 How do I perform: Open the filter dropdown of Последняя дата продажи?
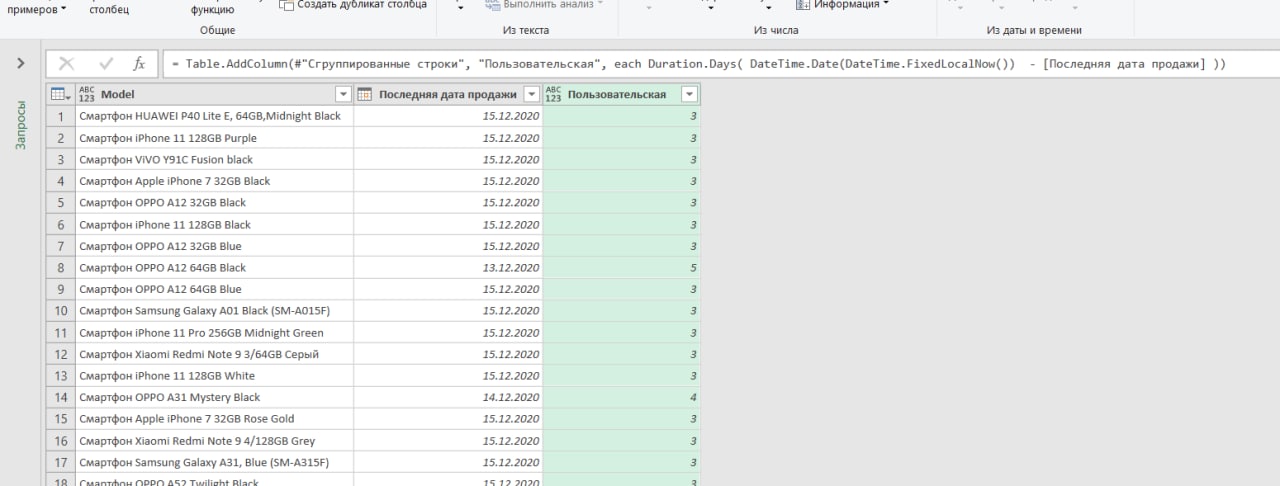[x=531, y=94]
